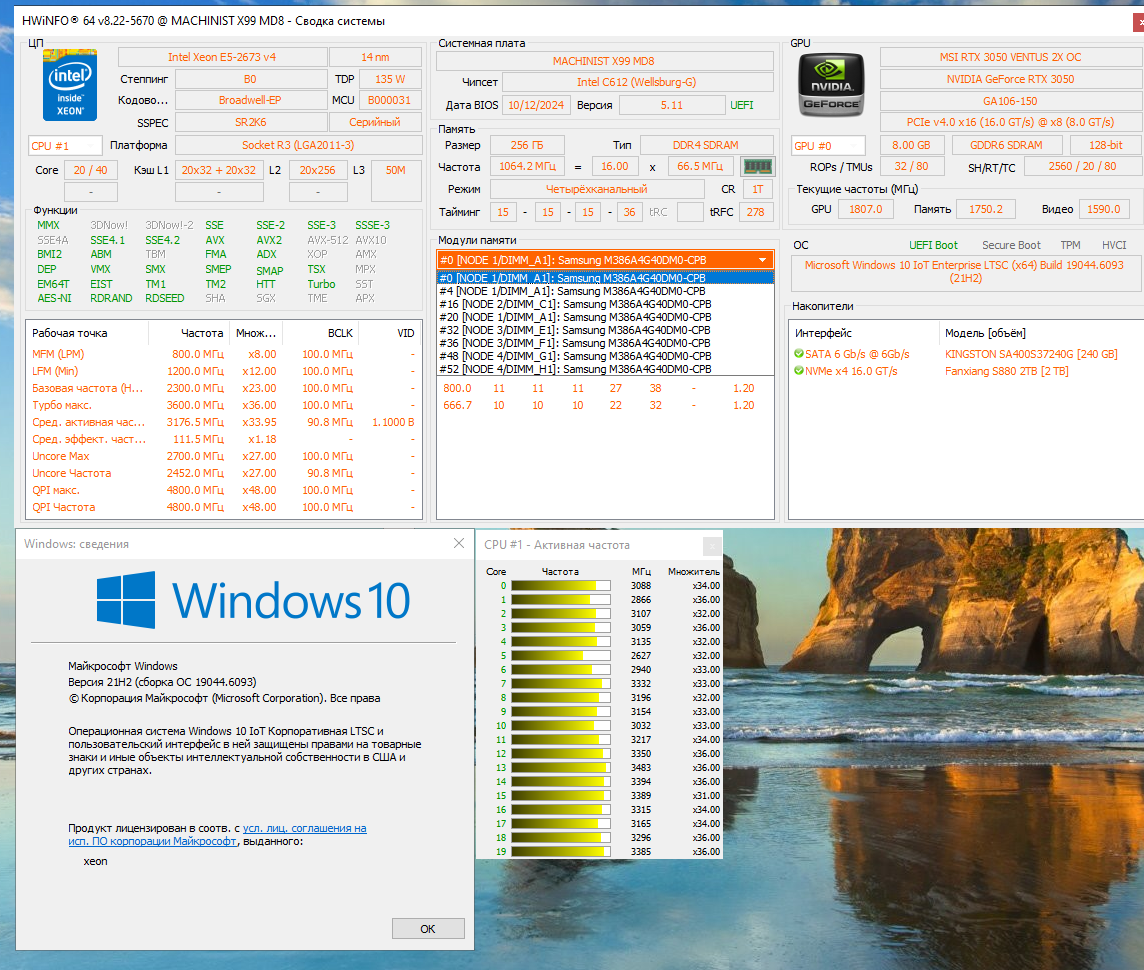This screenshot has height=970, width=1144.
Task: Click the UEFI Boot indicator
Action: pyautogui.click(x=933, y=245)
